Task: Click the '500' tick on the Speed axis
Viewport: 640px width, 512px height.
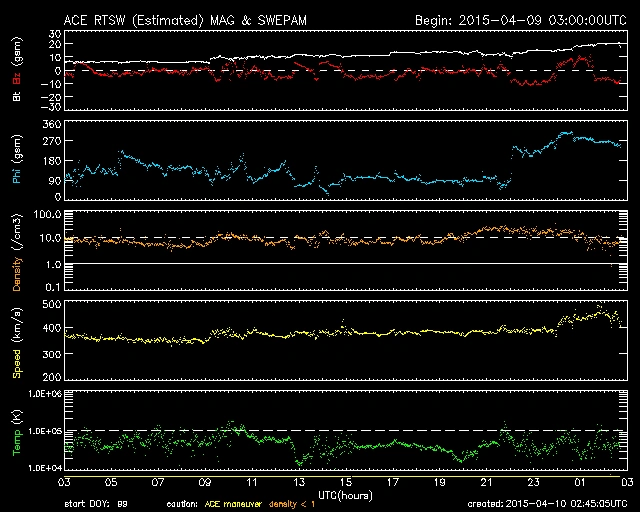Action: coord(52,304)
